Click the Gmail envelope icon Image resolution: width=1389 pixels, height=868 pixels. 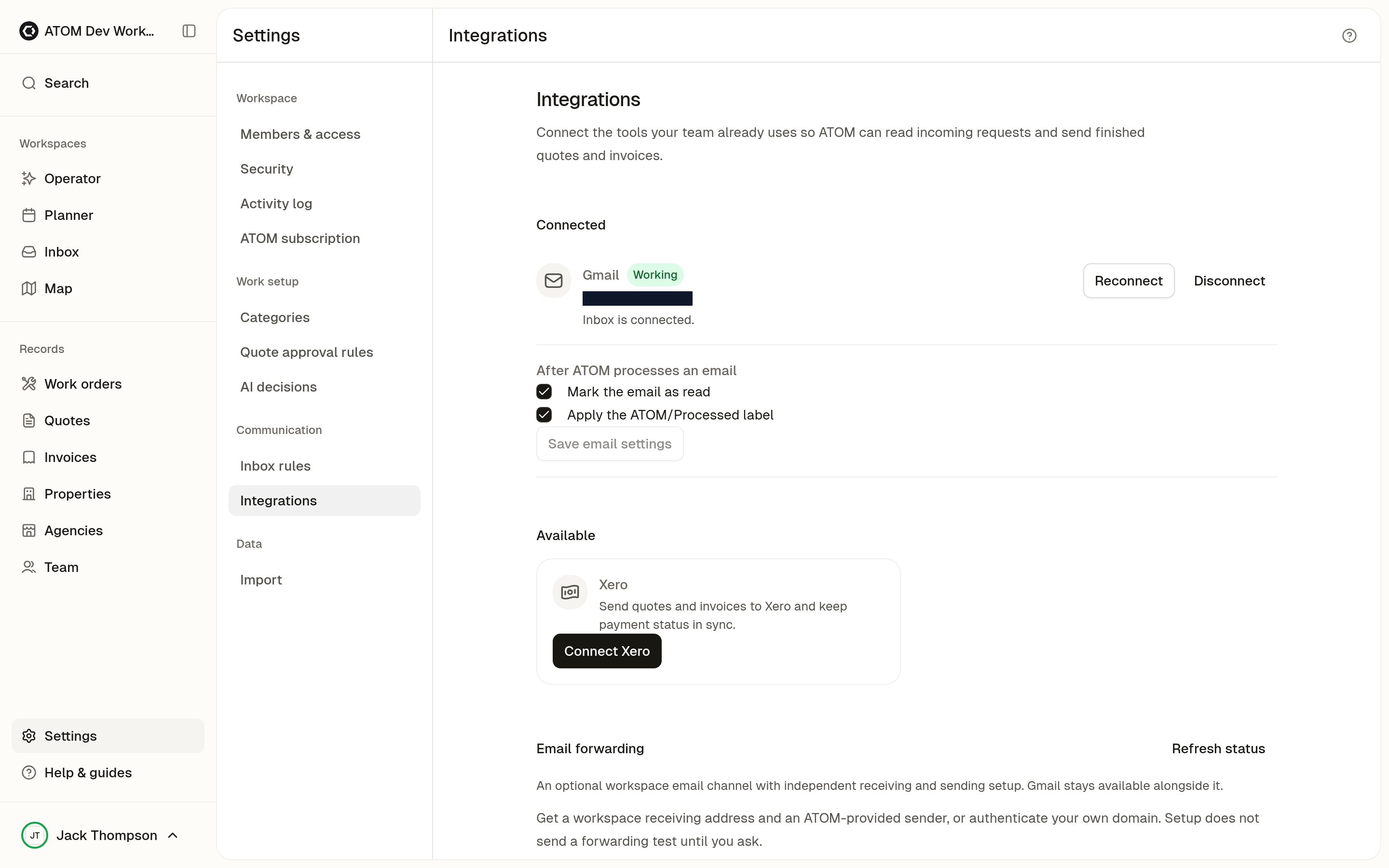[553, 281]
